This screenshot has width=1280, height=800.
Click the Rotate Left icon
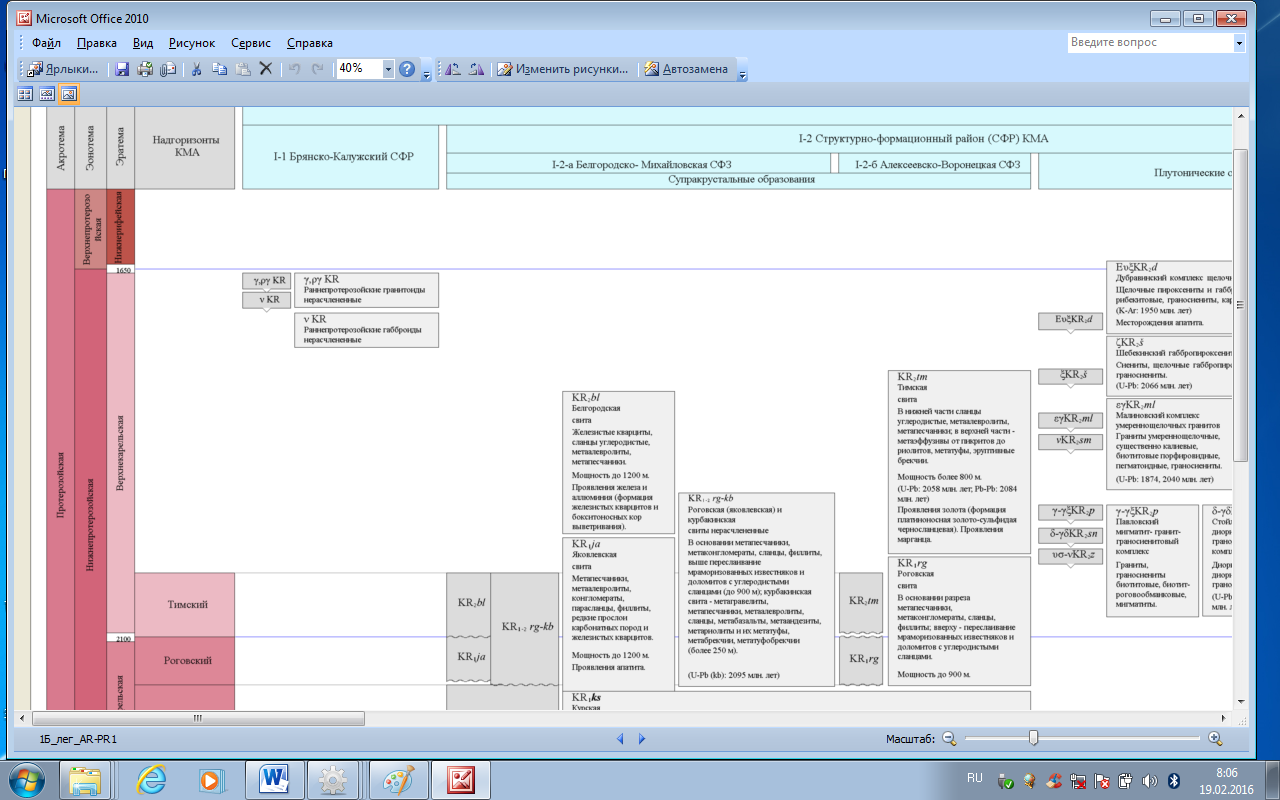pyautogui.click(x=453, y=69)
